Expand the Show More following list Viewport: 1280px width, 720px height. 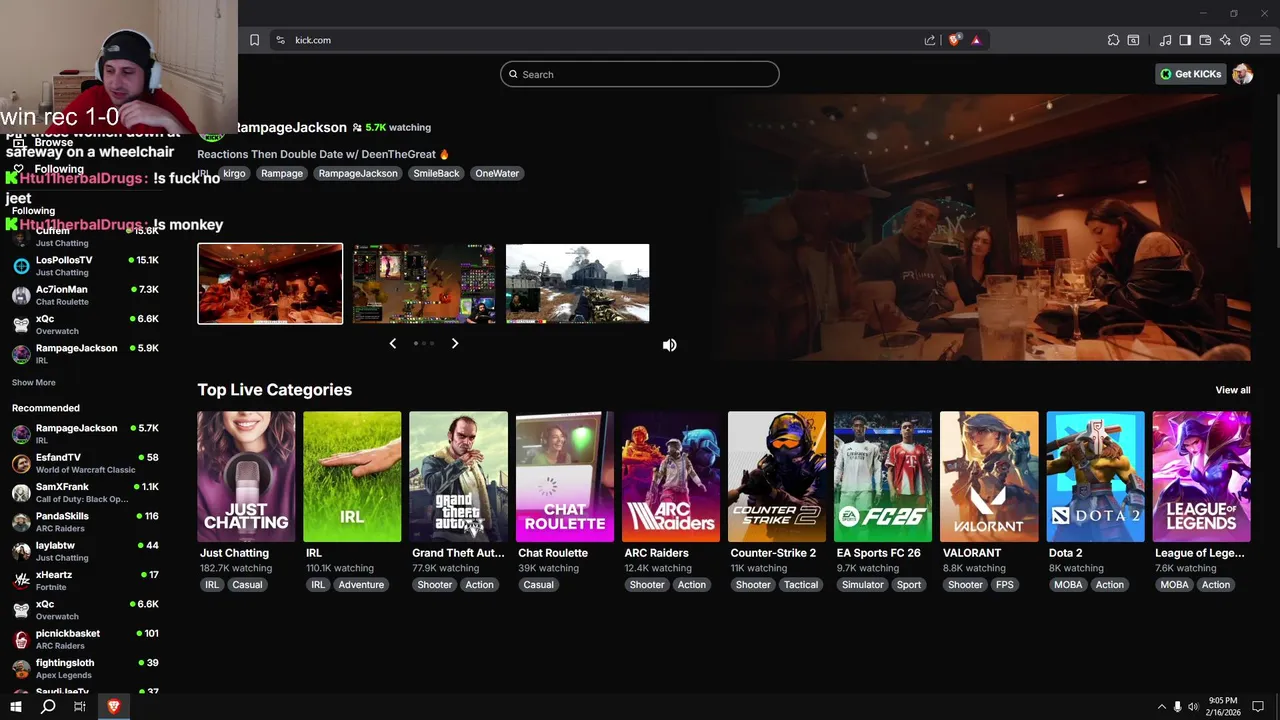pos(34,382)
